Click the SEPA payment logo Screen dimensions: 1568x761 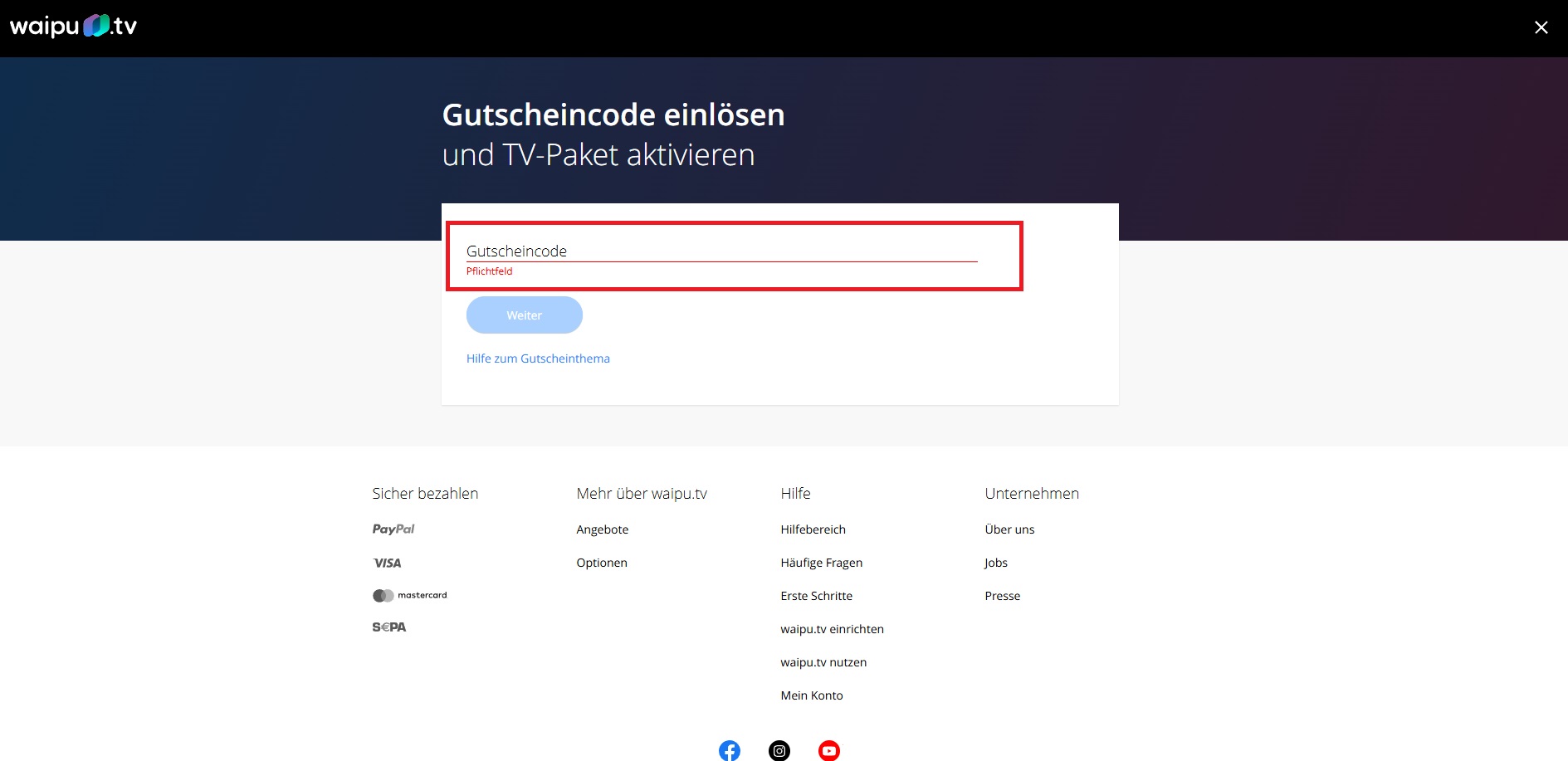point(389,627)
